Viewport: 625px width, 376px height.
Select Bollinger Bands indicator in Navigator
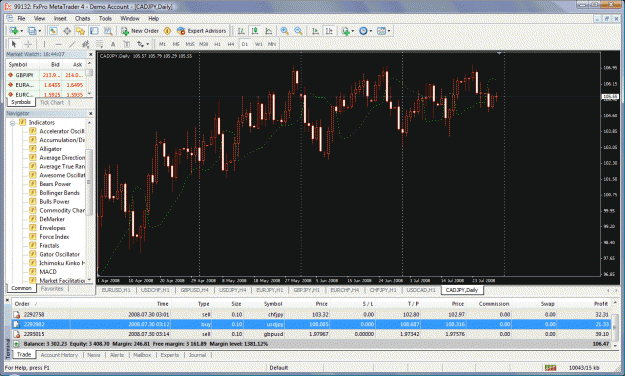pyautogui.click(x=59, y=193)
